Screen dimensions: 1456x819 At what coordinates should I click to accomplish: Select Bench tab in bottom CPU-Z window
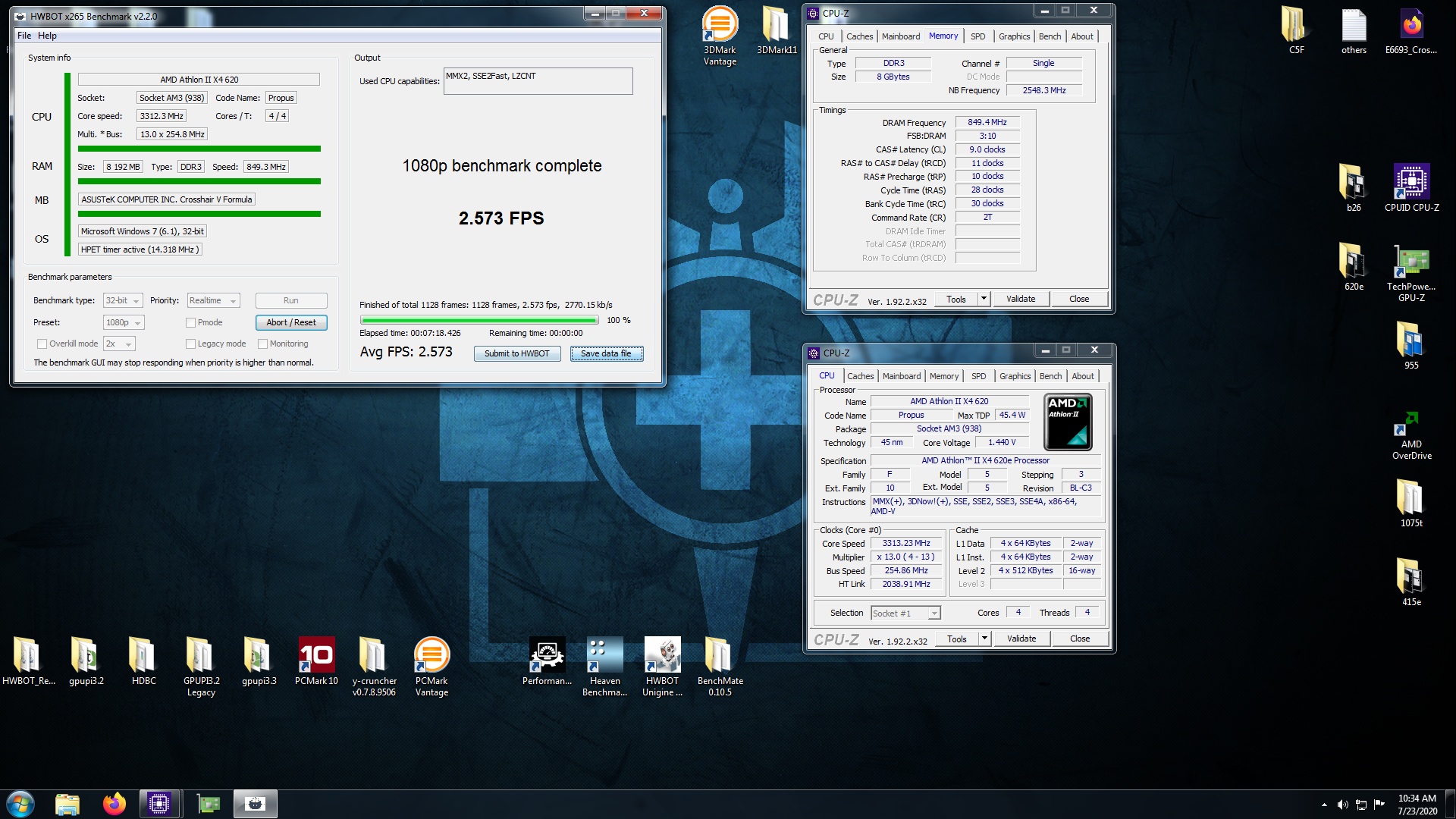click(1050, 376)
